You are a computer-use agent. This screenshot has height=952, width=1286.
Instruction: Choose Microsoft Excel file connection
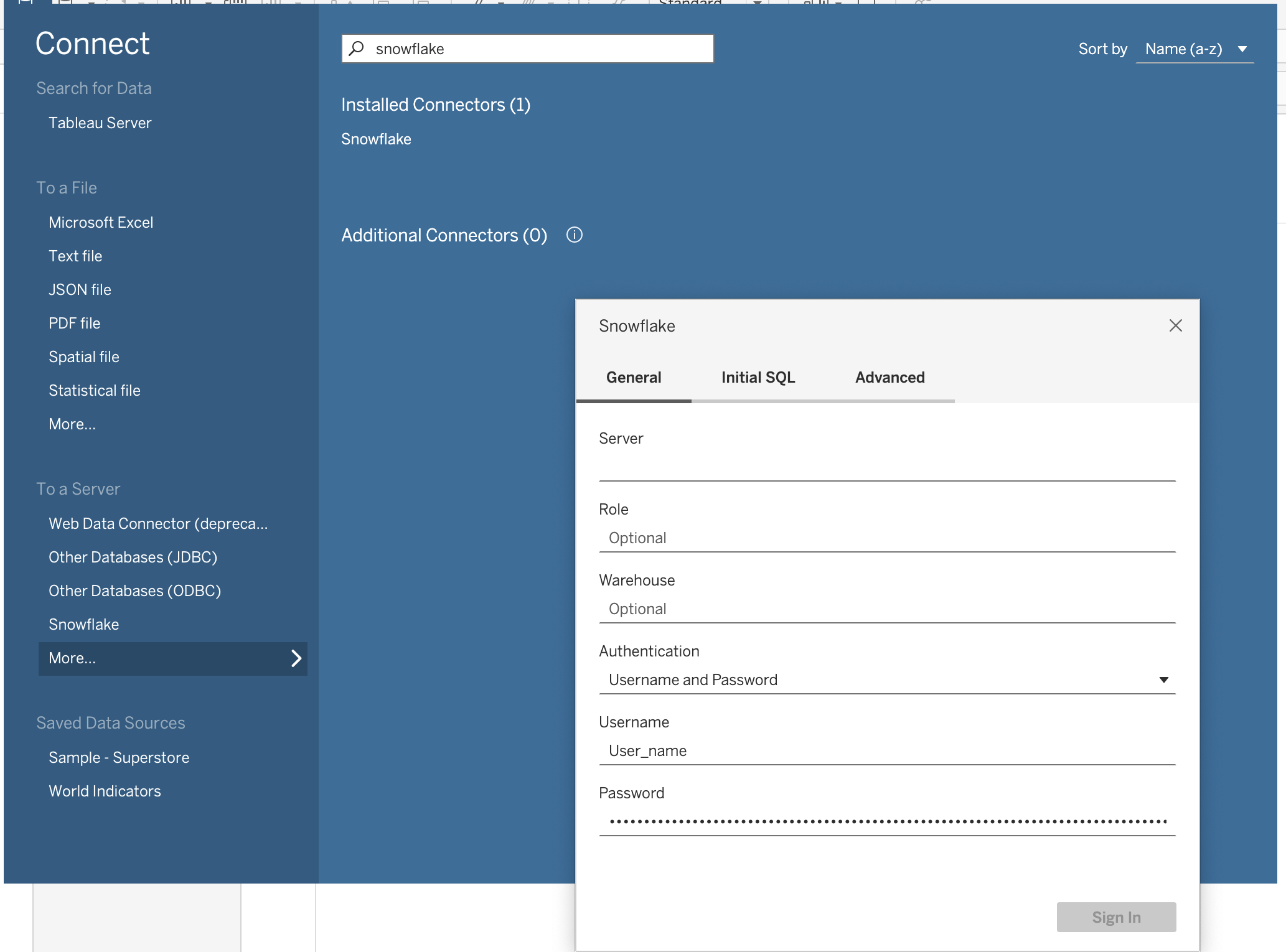(x=101, y=223)
